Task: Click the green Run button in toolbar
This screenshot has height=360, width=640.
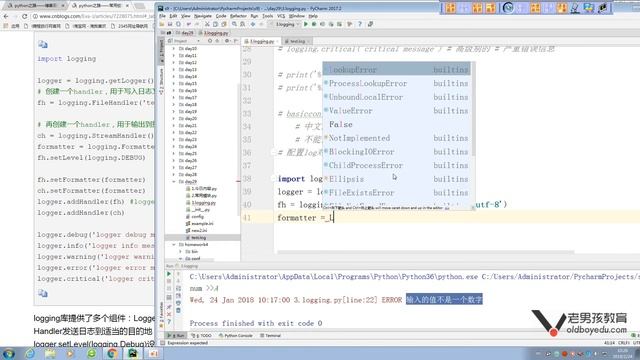Action: coord(306,24)
